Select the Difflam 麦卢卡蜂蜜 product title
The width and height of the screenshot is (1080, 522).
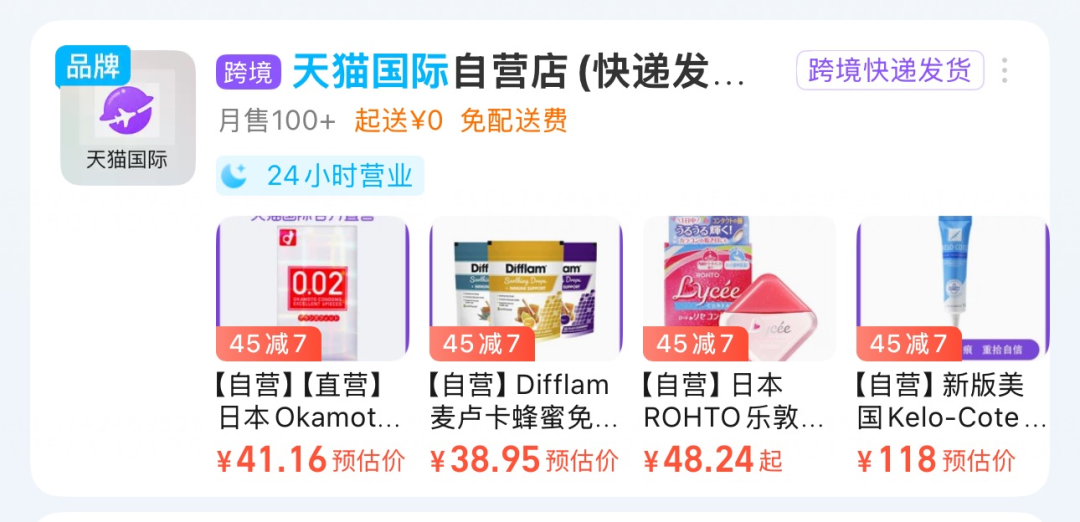click(x=523, y=401)
